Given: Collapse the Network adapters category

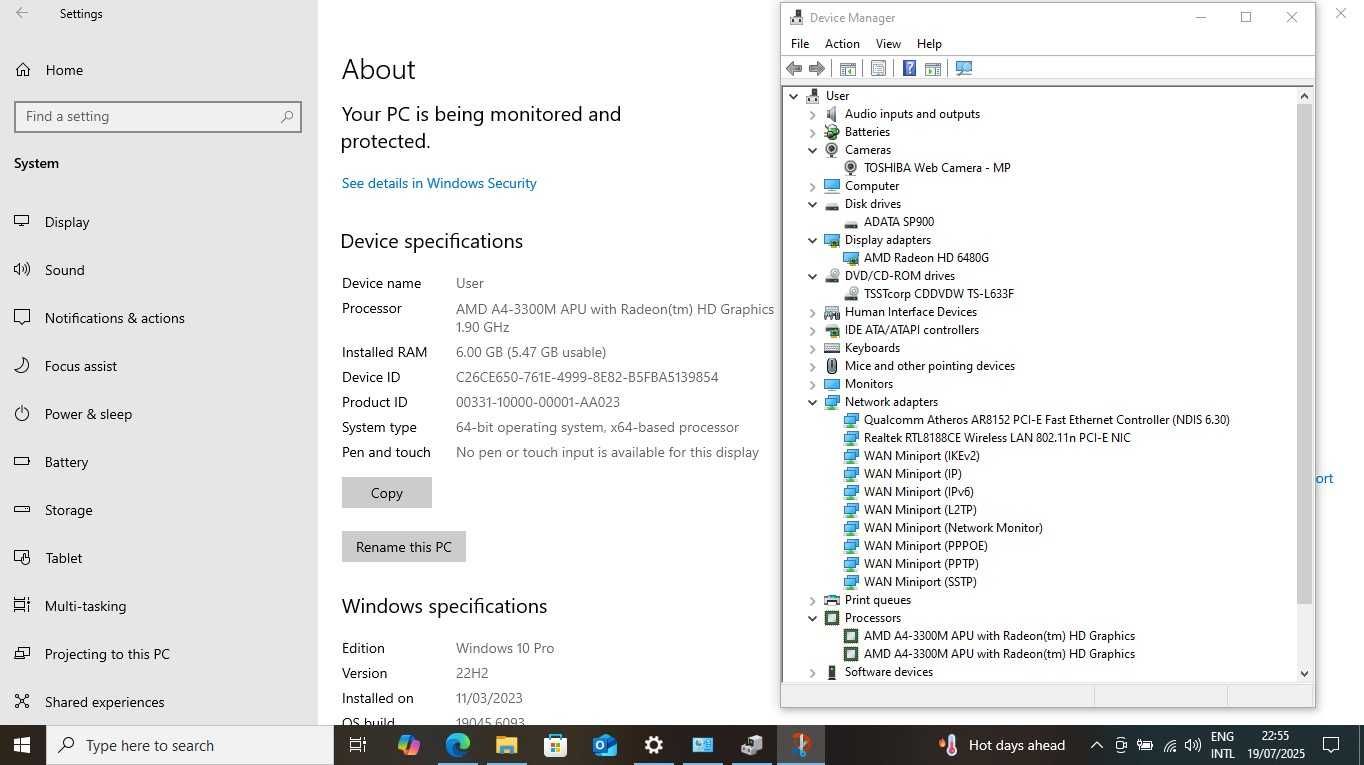Looking at the screenshot, I should (x=813, y=402).
